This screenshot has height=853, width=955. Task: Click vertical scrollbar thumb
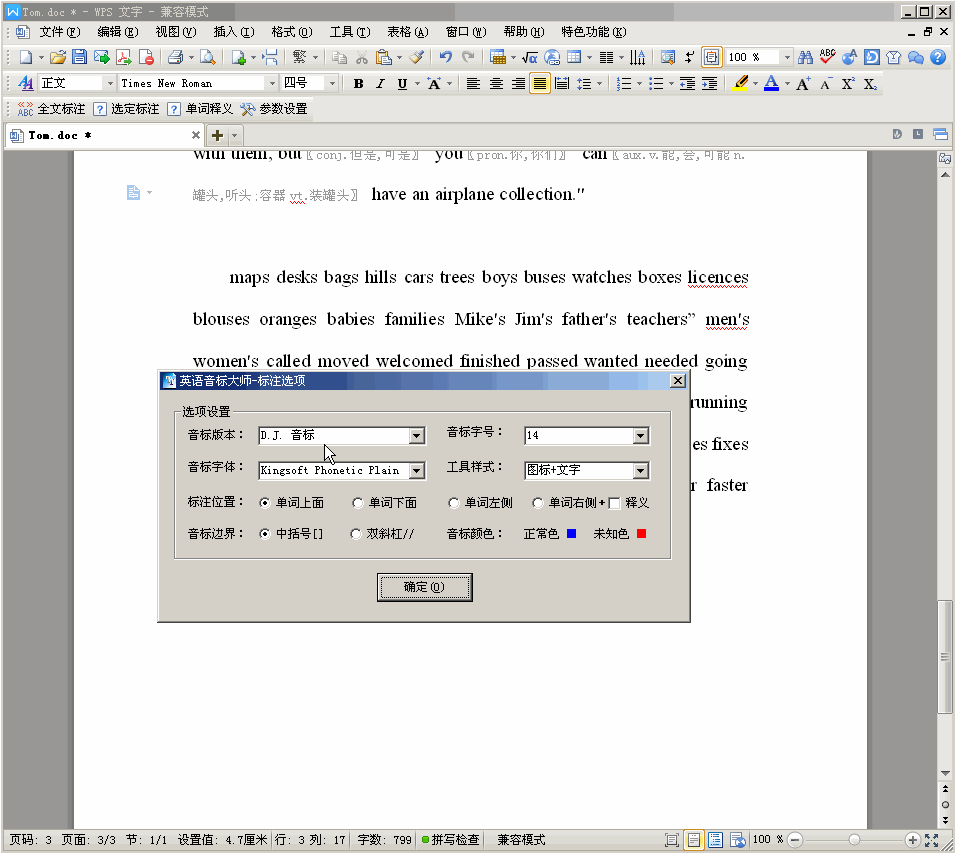(x=945, y=656)
